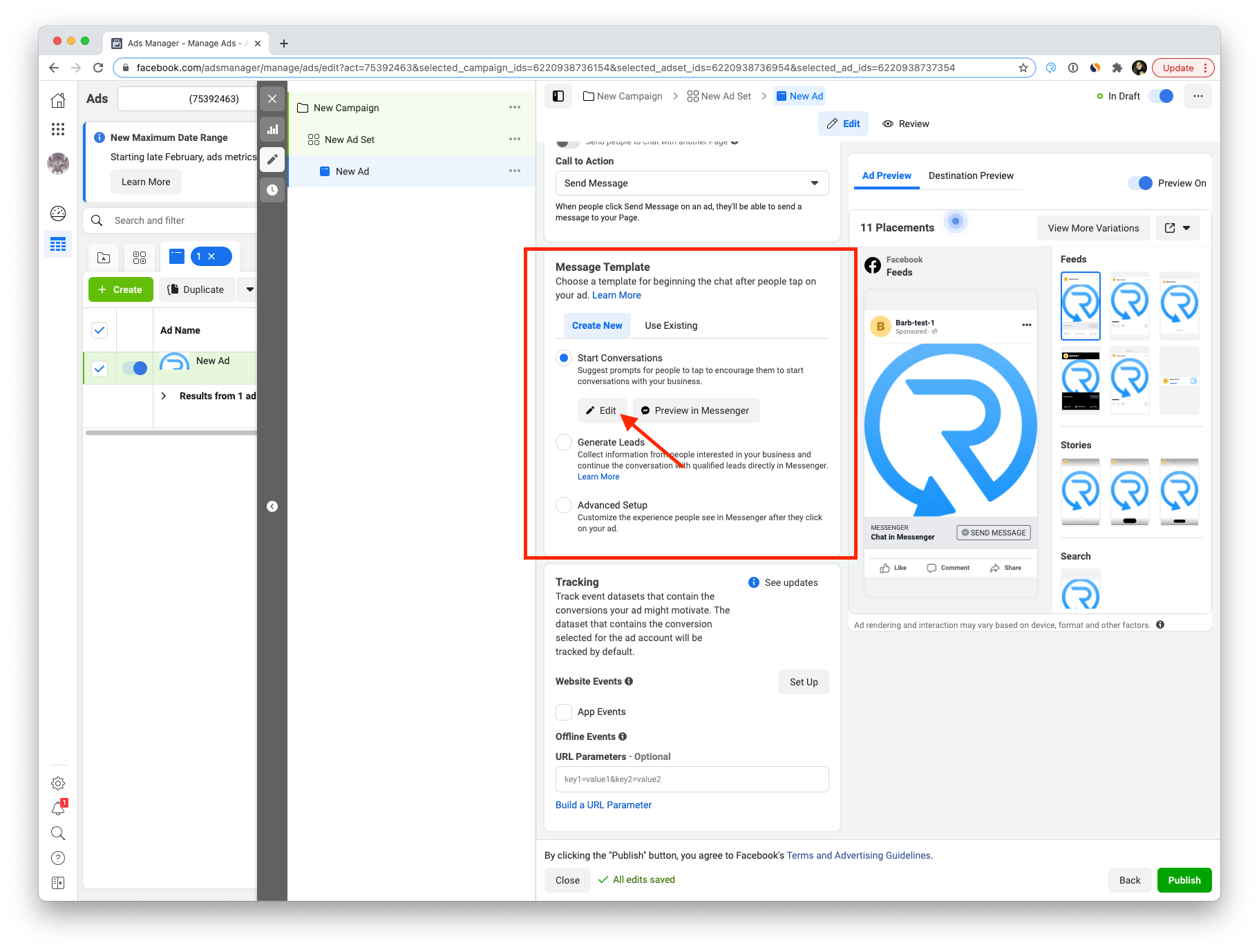The height and width of the screenshot is (952, 1259).
Task: Expand the Results from 1 ad row
Action: 164,396
